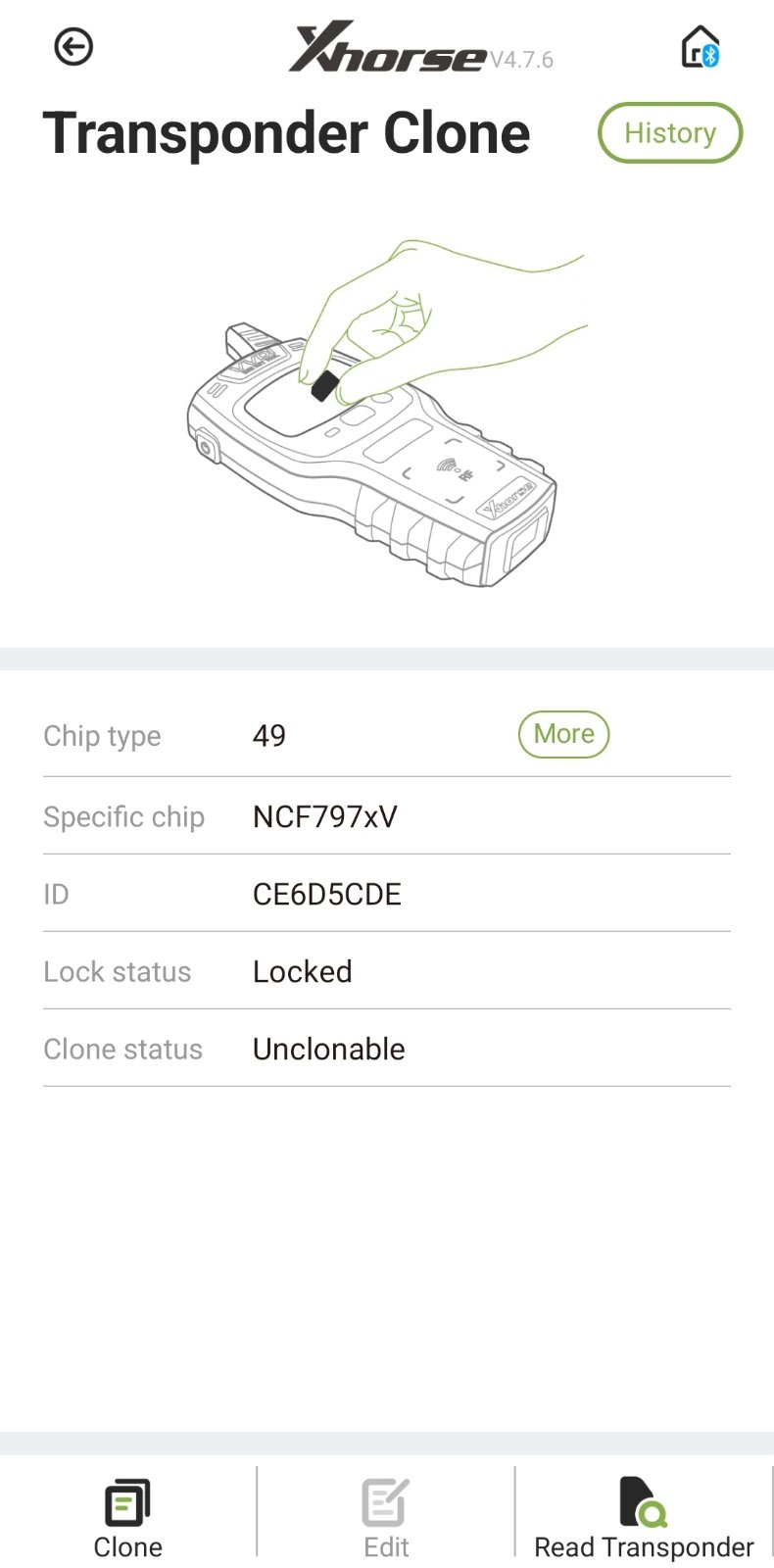This screenshot has height=1568, width=774.
Task: Tap the Clone icon in bottom bar
Action: 127,1502
